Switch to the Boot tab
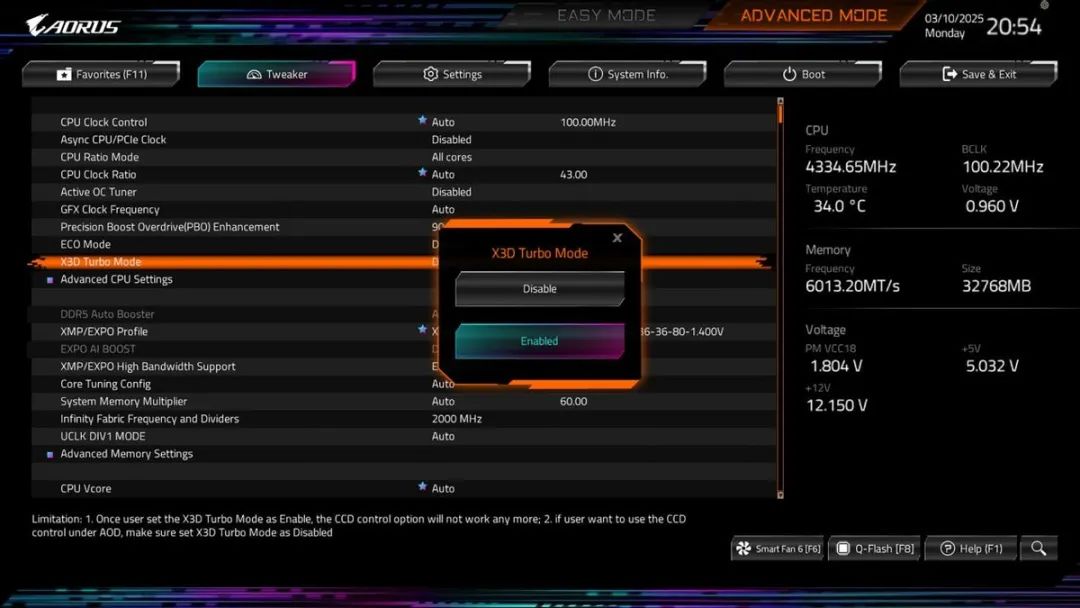The width and height of the screenshot is (1080, 608). (802, 74)
